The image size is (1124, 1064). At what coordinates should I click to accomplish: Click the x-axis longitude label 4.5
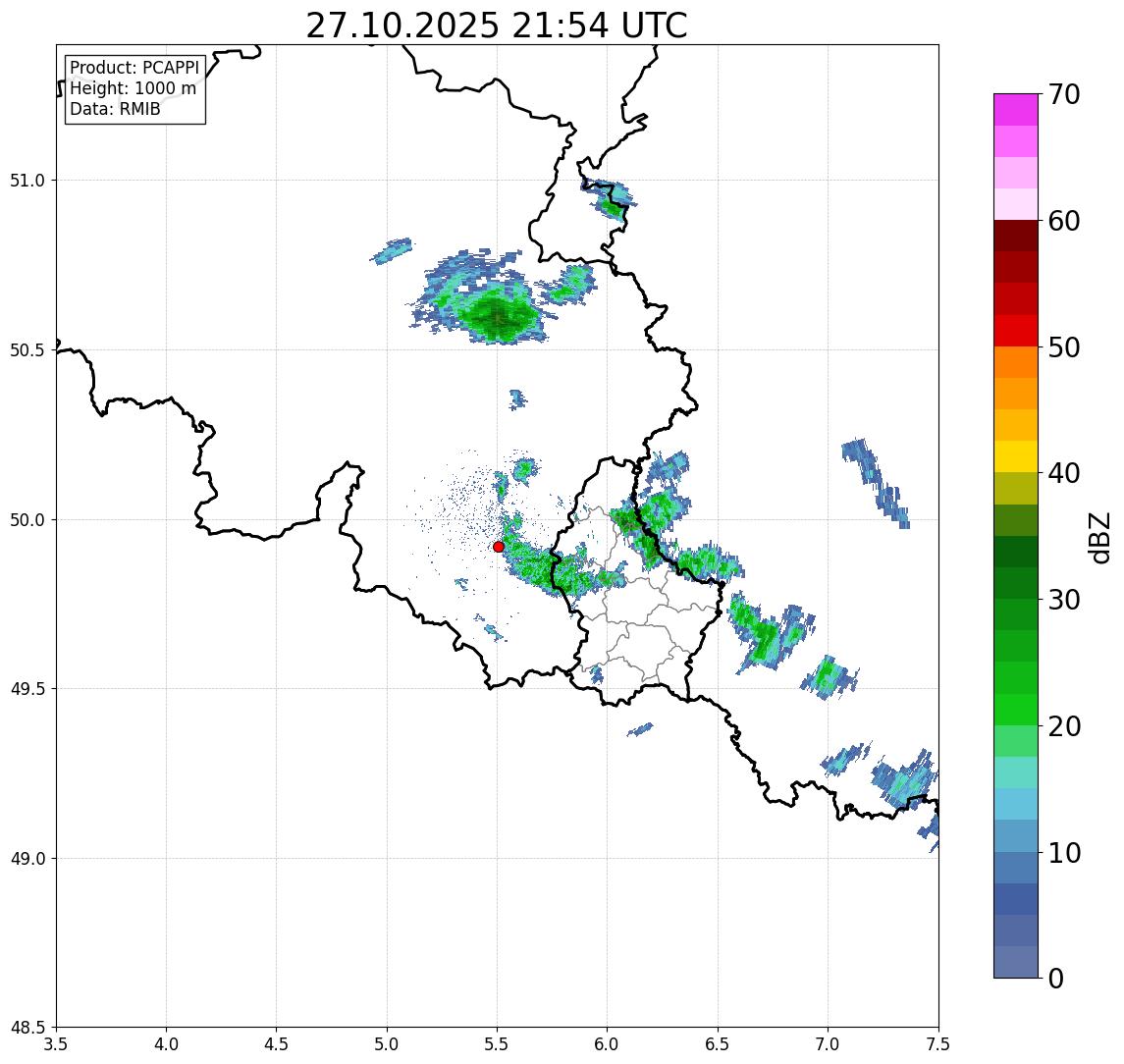click(277, 1044)
